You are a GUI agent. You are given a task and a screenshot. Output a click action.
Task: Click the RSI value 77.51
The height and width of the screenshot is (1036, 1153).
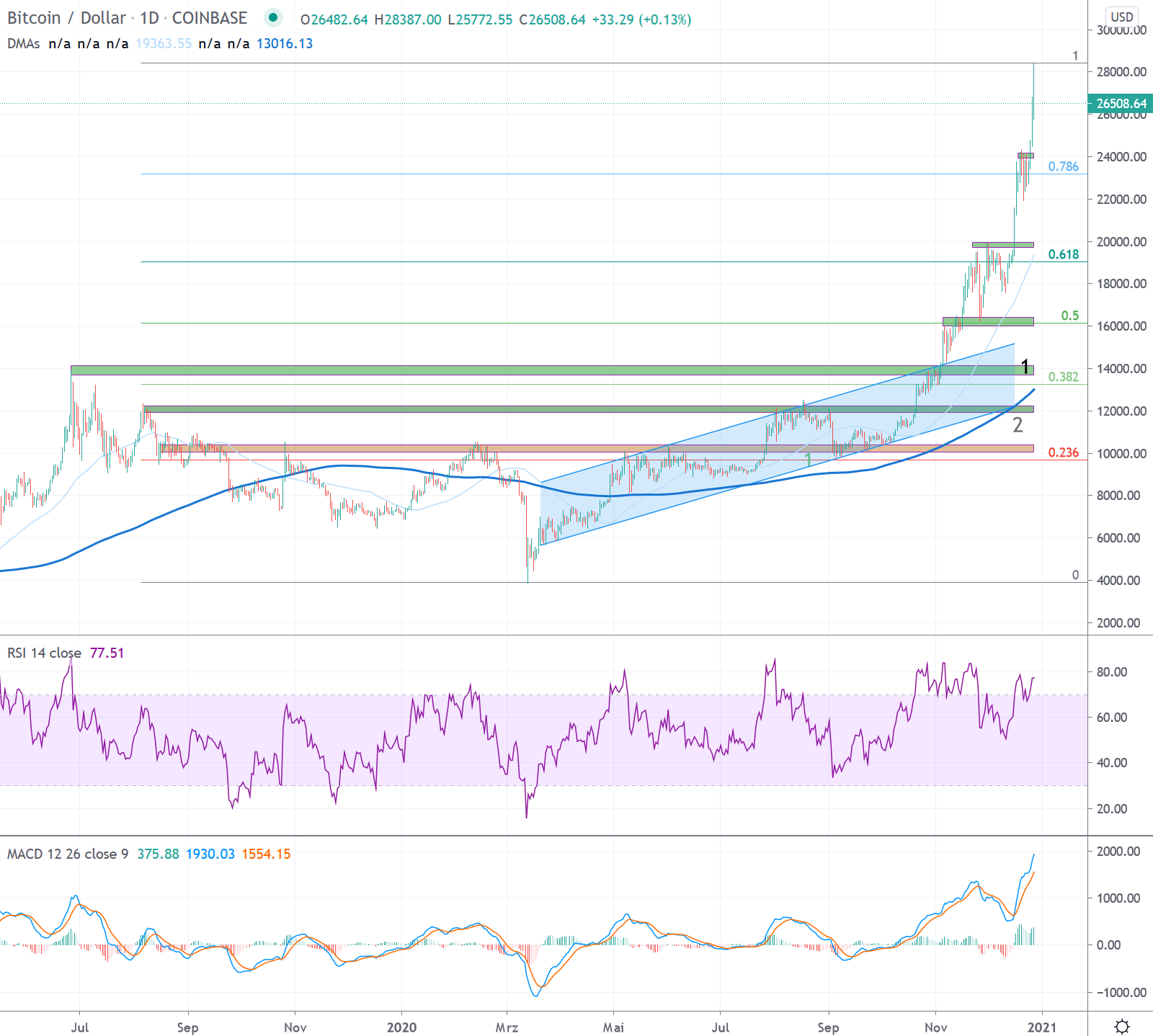click(x=107, y=653)
